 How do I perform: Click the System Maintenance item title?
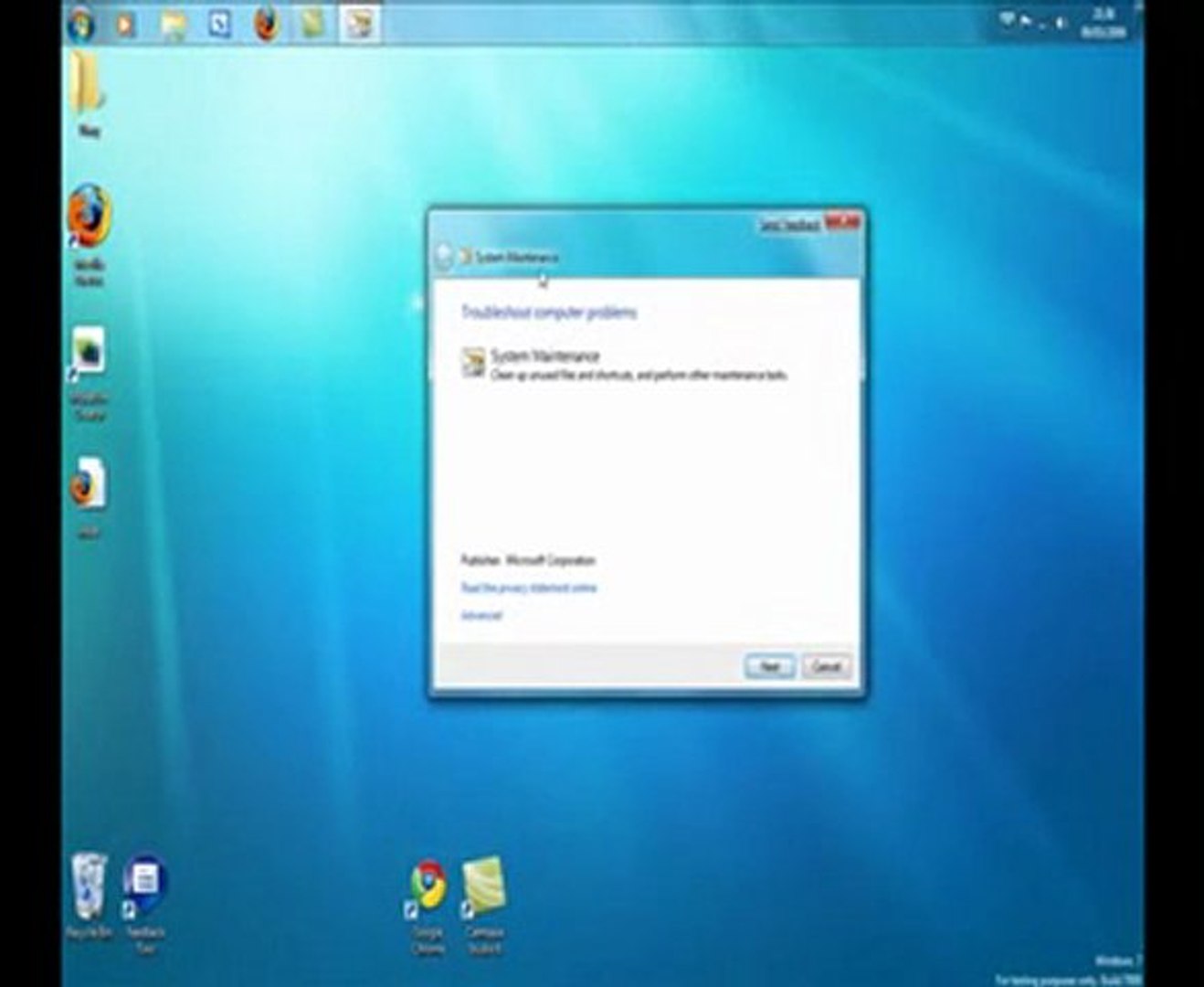tap(544, 356)
